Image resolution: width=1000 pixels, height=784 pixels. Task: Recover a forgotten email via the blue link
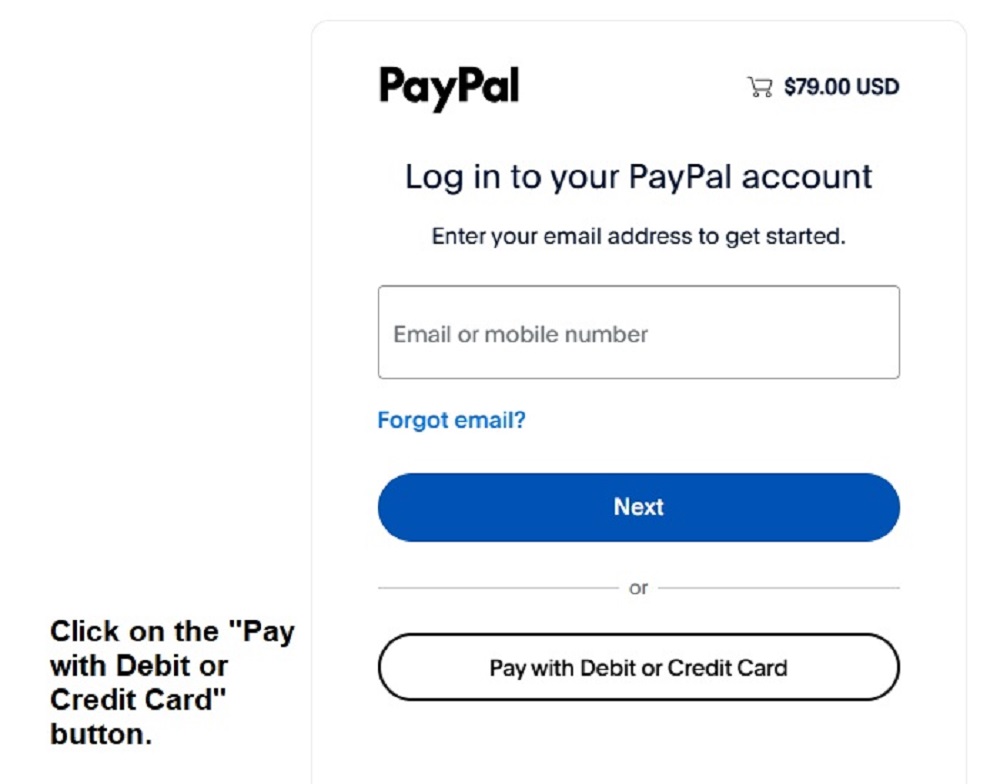(451, 420)
